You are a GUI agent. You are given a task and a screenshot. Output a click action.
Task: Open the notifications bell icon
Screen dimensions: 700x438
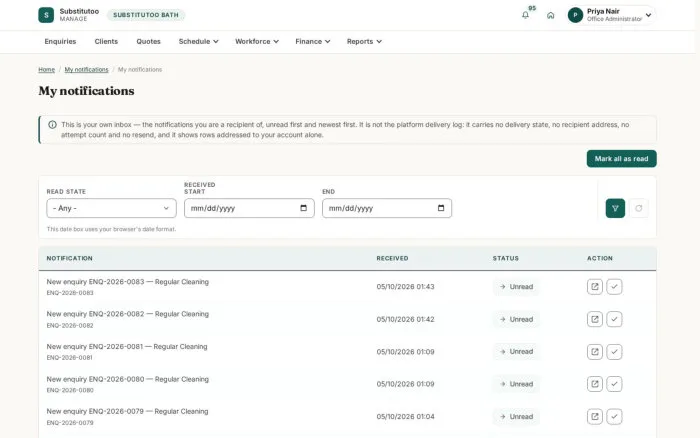click(525, 15)
